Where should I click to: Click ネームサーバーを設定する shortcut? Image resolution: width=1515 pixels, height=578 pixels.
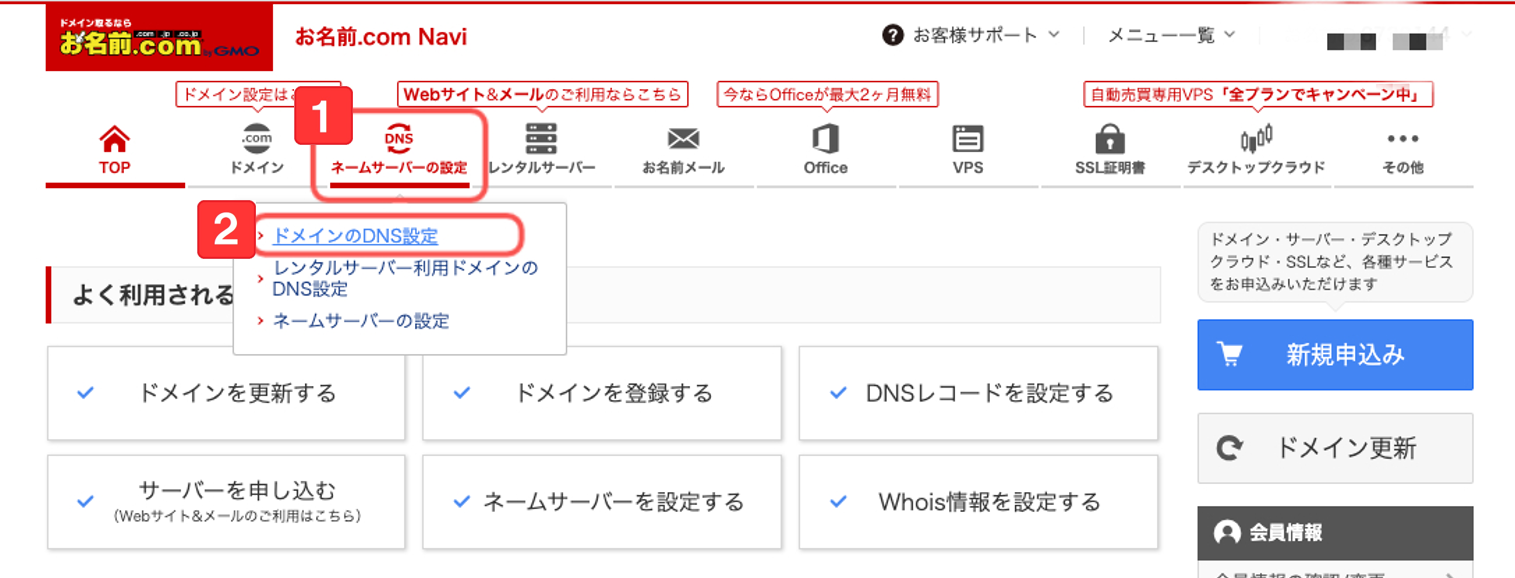click(x=602, y=502)
